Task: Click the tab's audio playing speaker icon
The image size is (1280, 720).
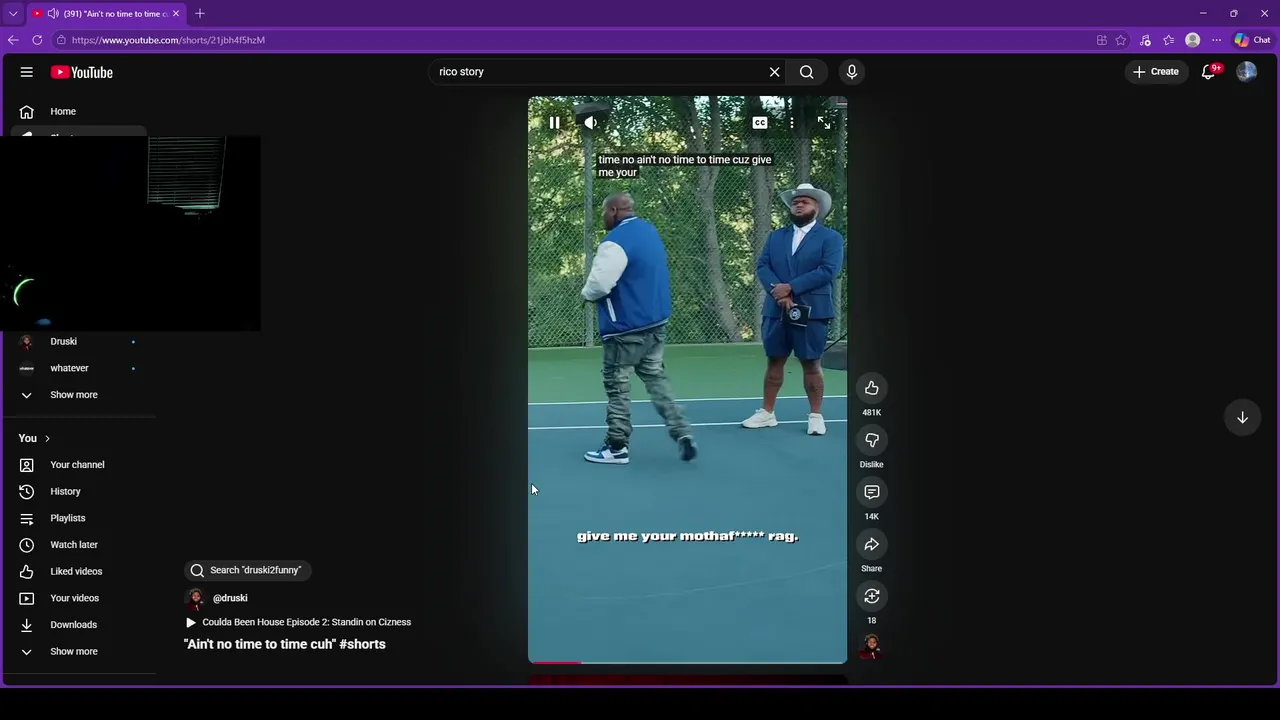Action: click(52, 14)
